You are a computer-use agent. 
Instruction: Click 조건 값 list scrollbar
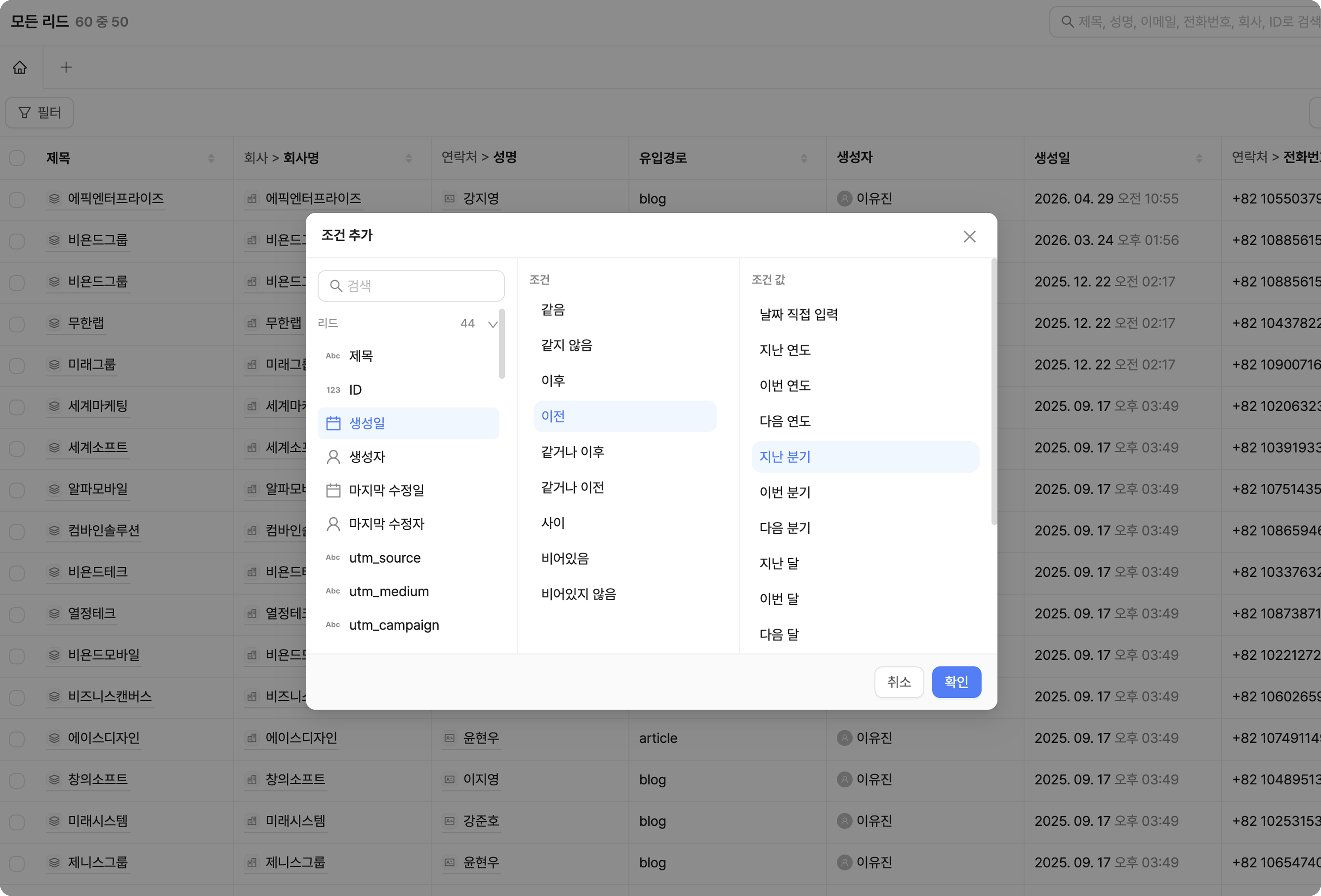pos(994,392)
